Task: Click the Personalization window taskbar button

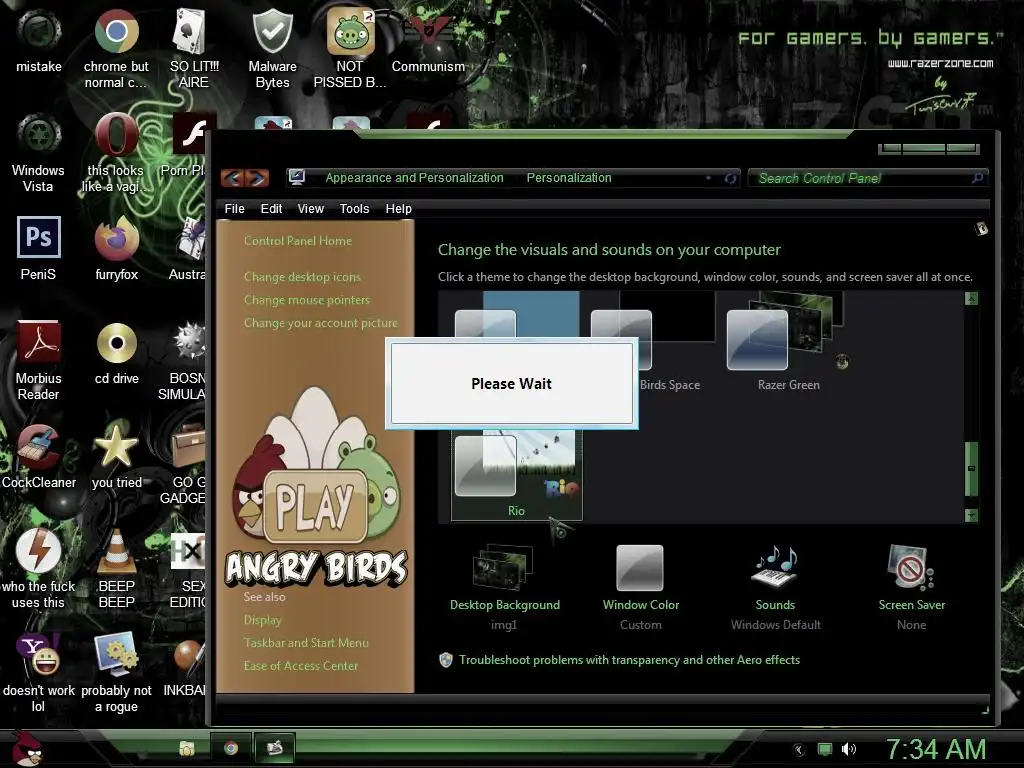Action: [274, 748]
